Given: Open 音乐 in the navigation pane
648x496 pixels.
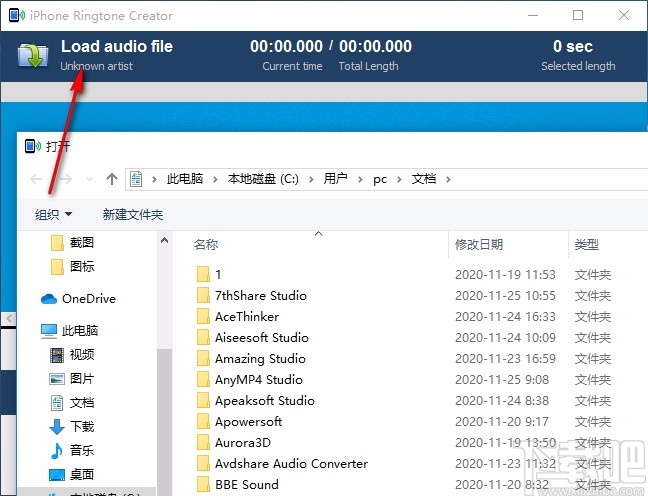Looking at the screenshot, I should point(72,451).
